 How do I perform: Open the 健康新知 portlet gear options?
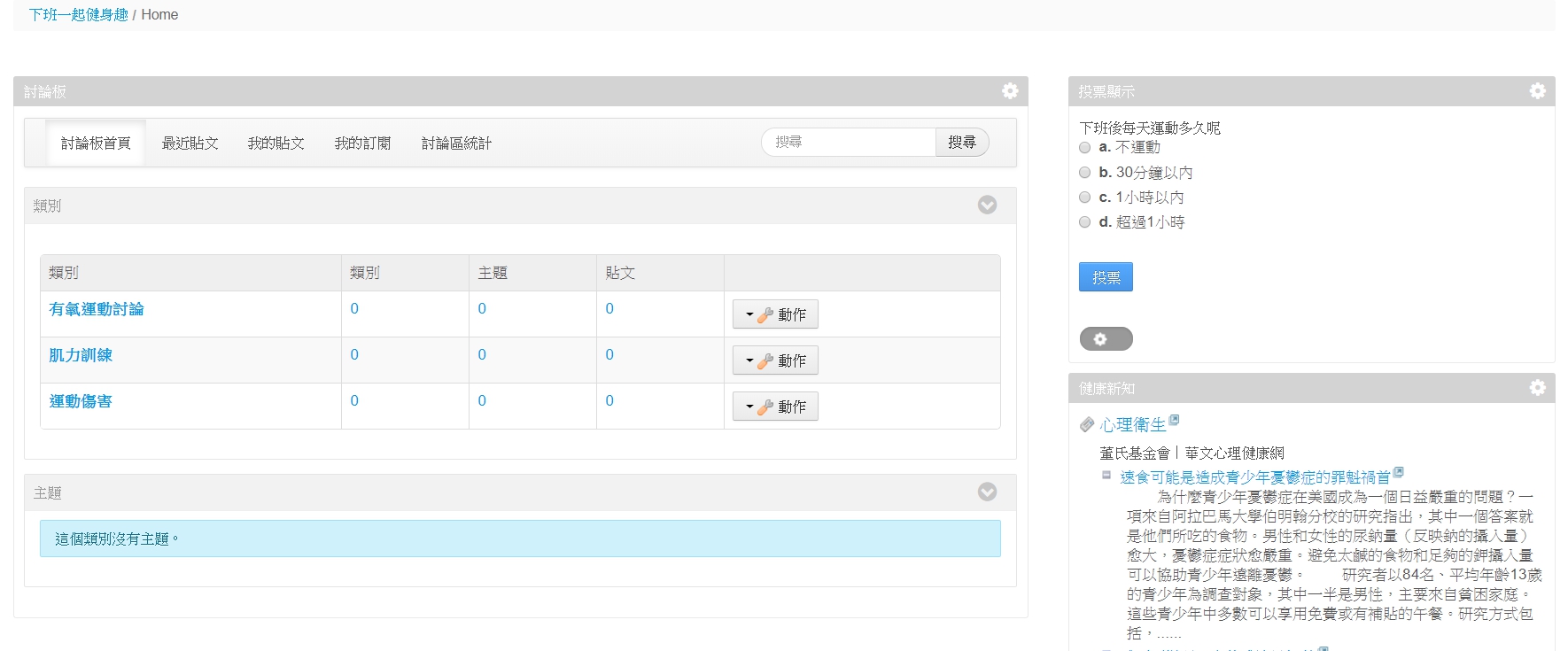click(x=1537, y=388)
